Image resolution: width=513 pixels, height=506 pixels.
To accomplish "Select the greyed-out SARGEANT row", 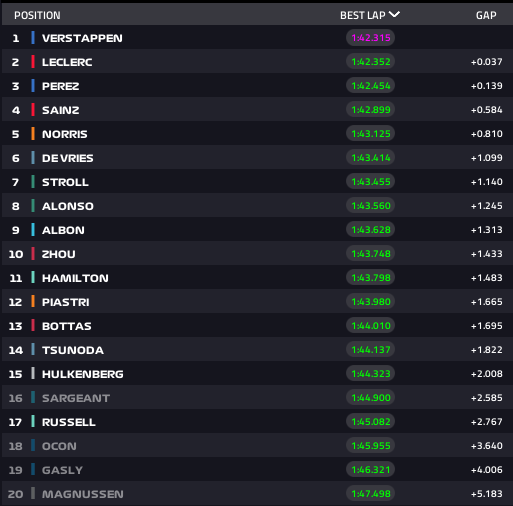I will point(257,398).
